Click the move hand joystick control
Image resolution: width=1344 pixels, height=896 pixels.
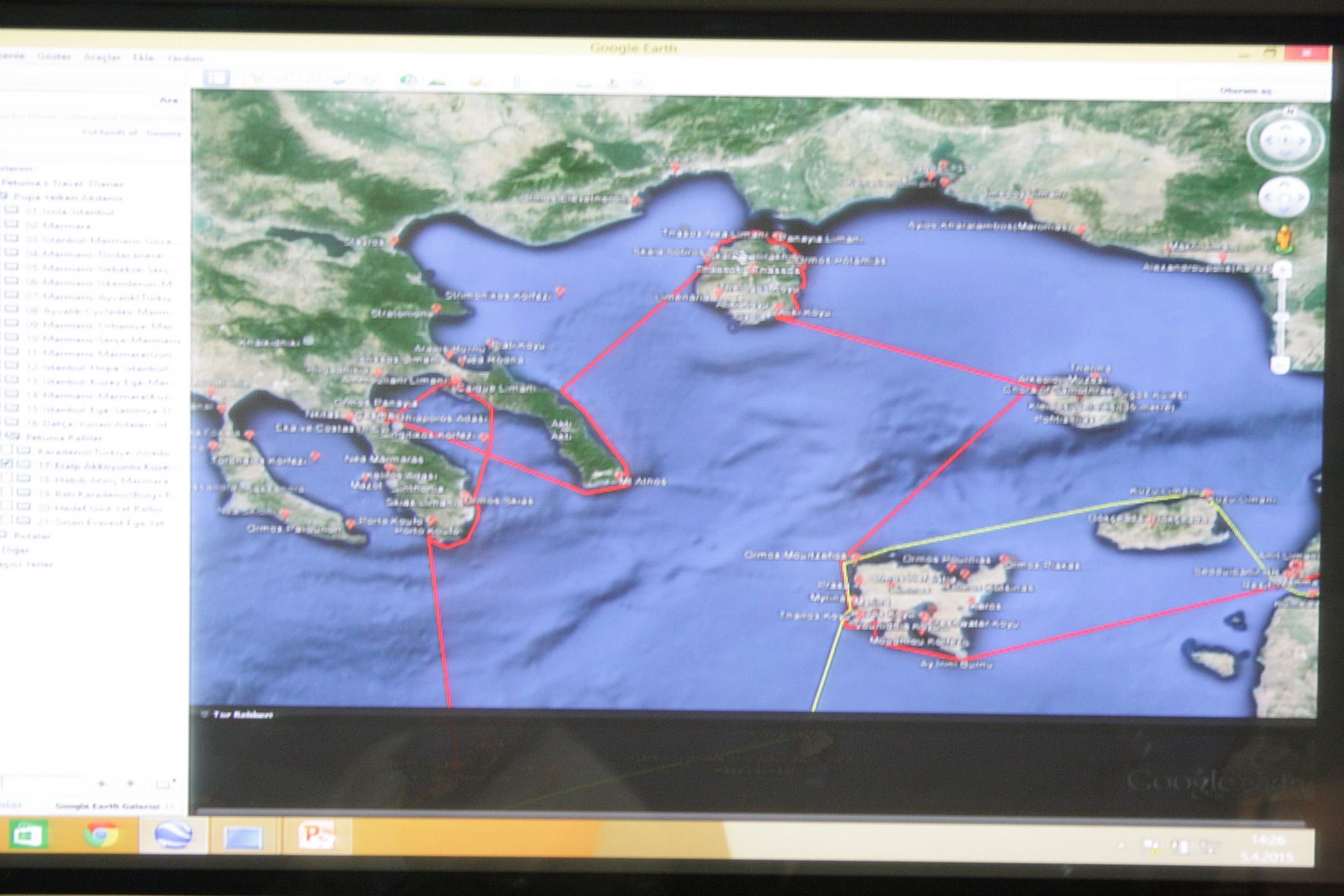1284,198
